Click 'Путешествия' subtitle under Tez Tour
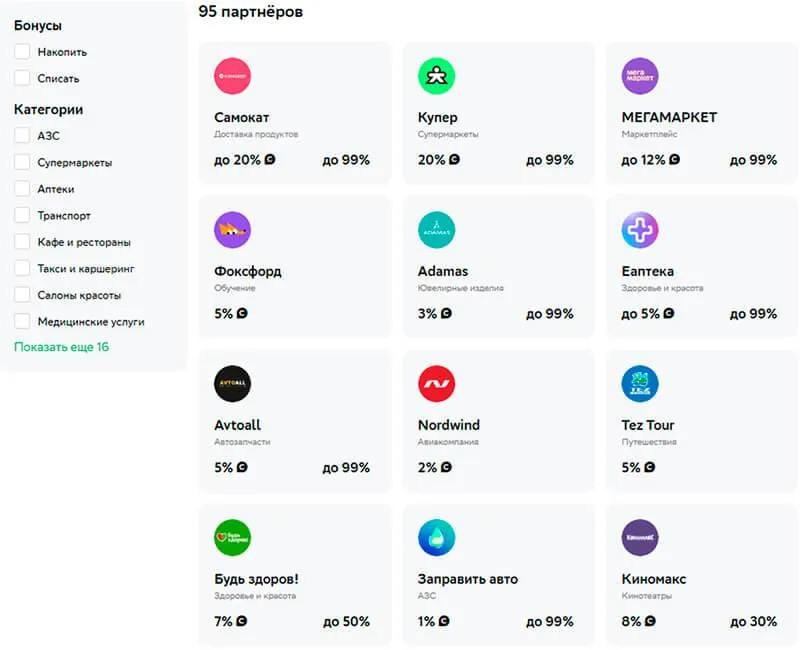The height and width of the screenshot is (650, 800). pyautogui.click(x=648, y=442)
